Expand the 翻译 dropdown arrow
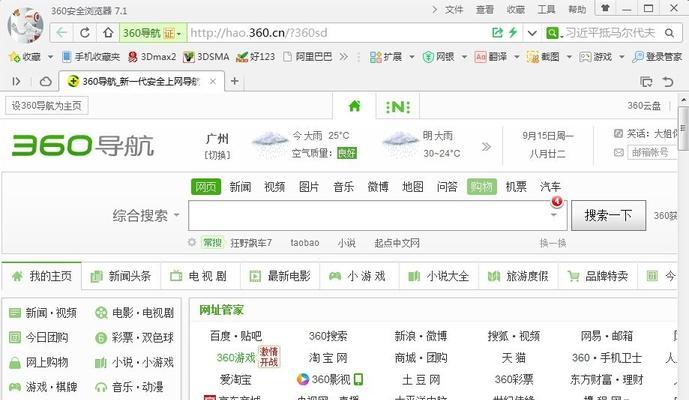The height and width of the screenshot is (400, 689). (517, 57)
